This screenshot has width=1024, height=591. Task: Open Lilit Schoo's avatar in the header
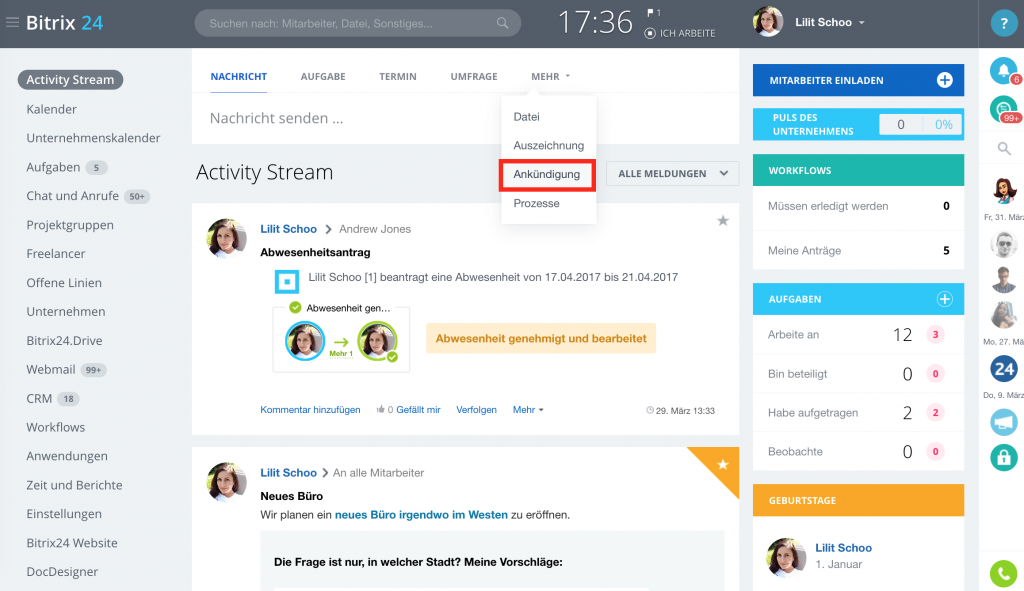(x=768, y=22)
